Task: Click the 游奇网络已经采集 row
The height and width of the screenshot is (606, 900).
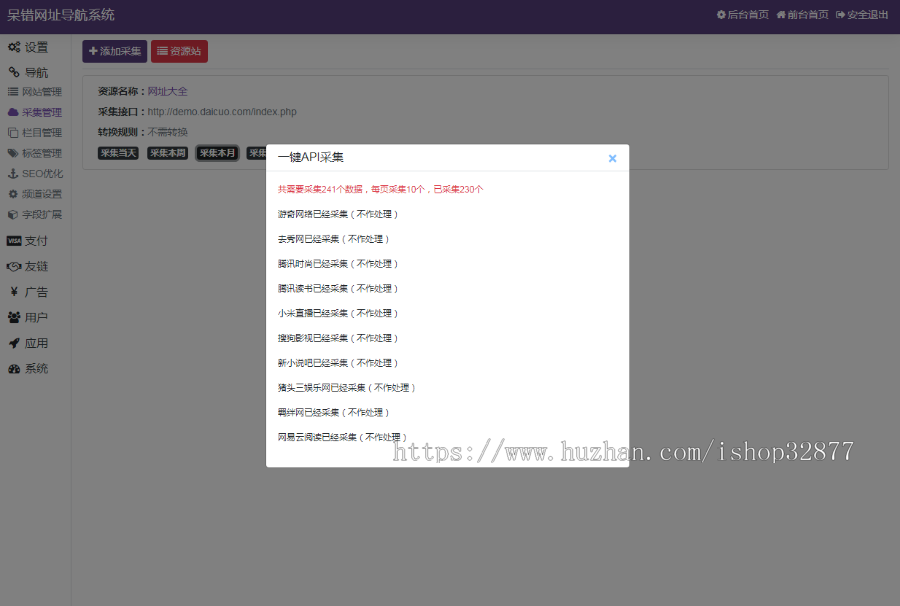Action: pyautogui.click(x=338, y=214)
